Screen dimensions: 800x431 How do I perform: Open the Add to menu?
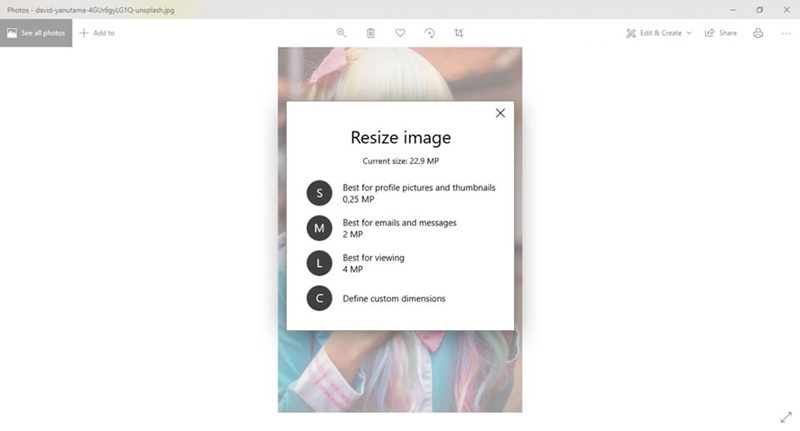pos(97,33)
